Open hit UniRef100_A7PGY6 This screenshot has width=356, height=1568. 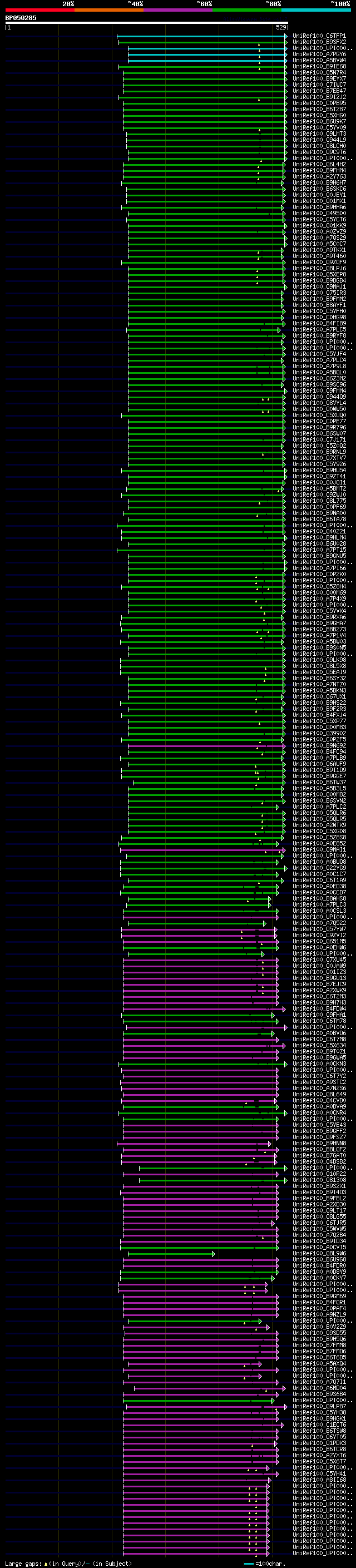[x=319, y=54]
